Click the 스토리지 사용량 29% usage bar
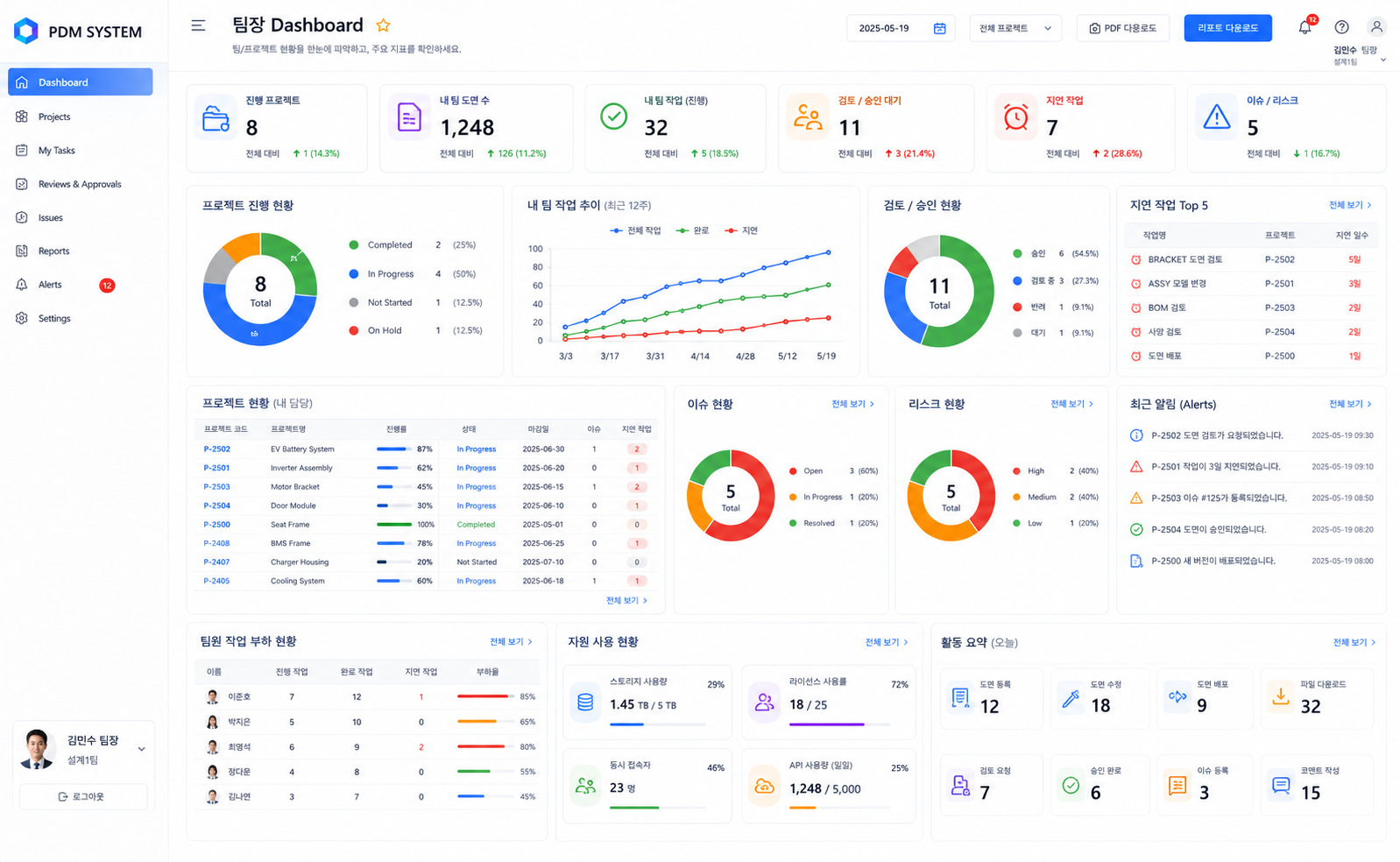The width and height of the screenshot is (1400, 862). click(x=658, y=724)
